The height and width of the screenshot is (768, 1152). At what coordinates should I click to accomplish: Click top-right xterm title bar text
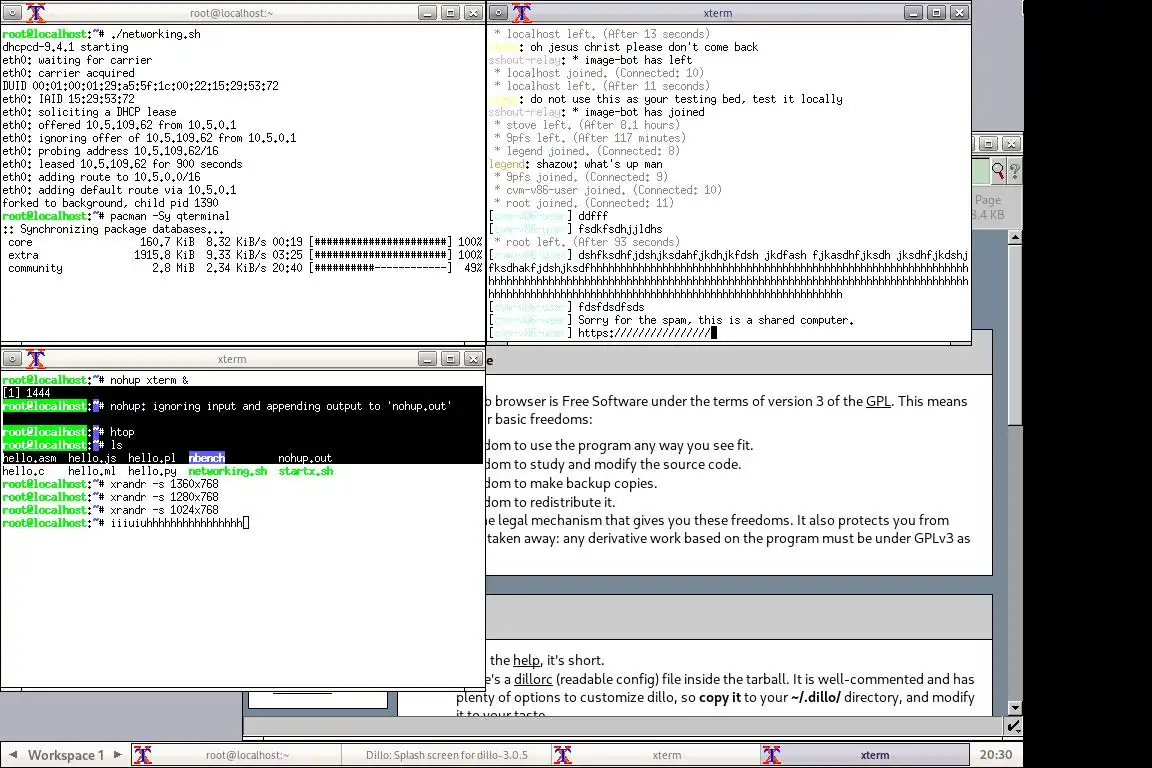[x=718, y=13]
